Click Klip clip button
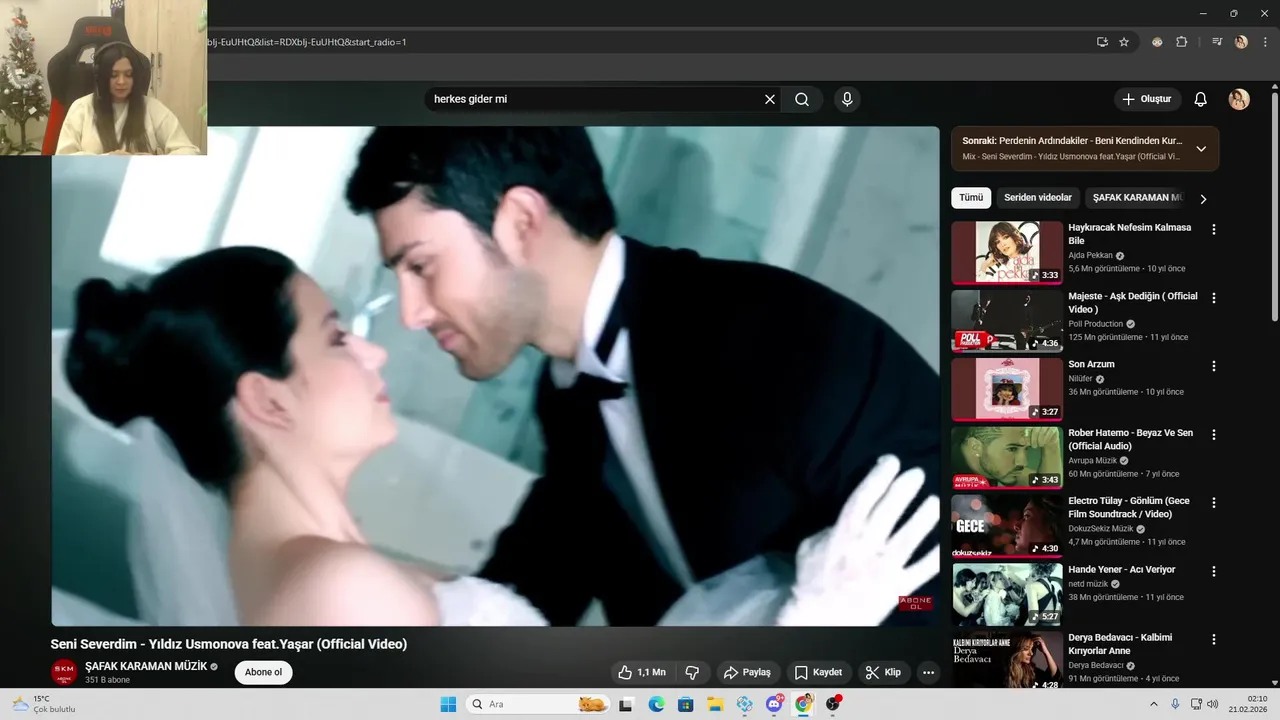Screen dimensions: 1280x720 tap(883, 672)
